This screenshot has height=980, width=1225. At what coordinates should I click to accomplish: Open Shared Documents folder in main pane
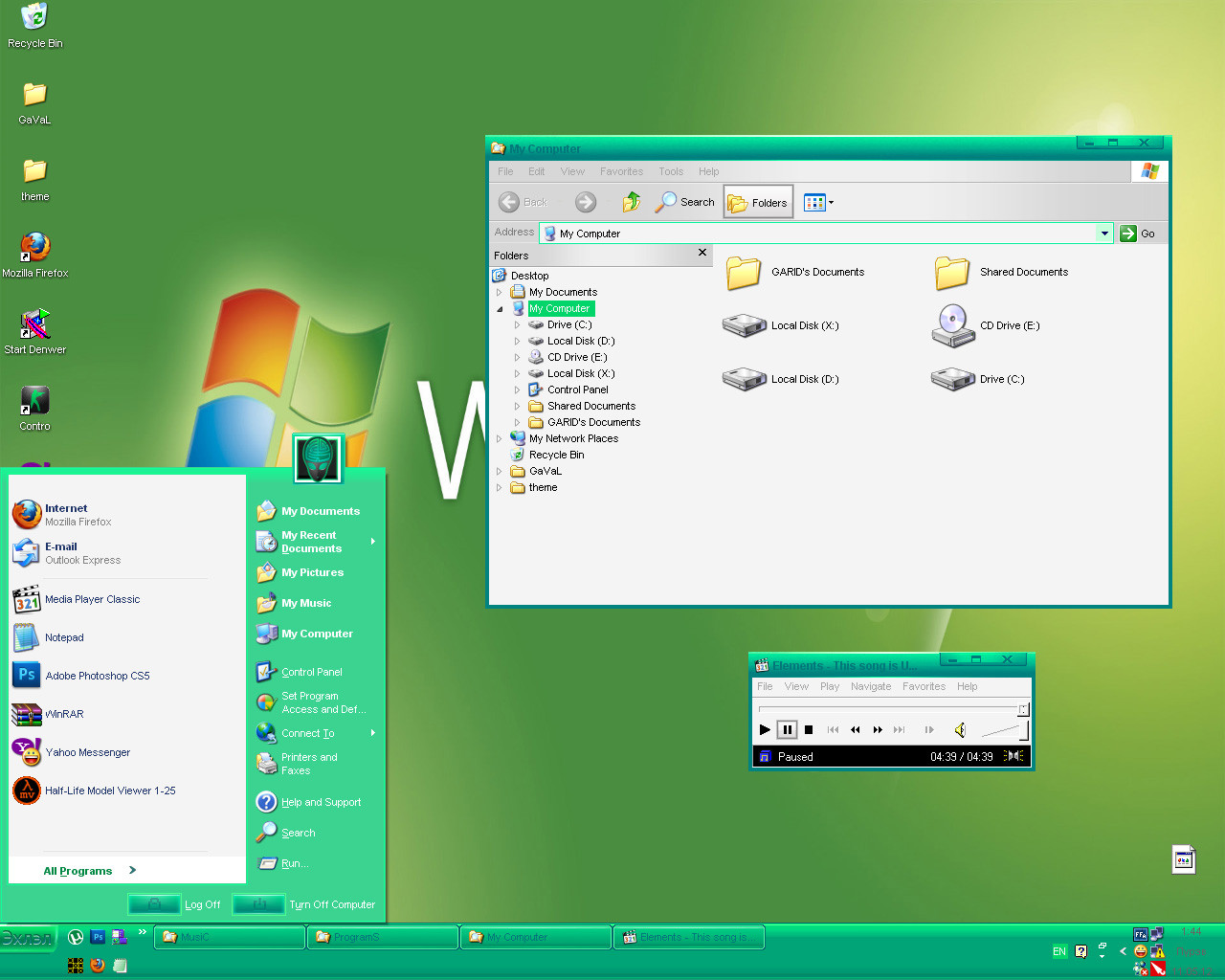1001,273
